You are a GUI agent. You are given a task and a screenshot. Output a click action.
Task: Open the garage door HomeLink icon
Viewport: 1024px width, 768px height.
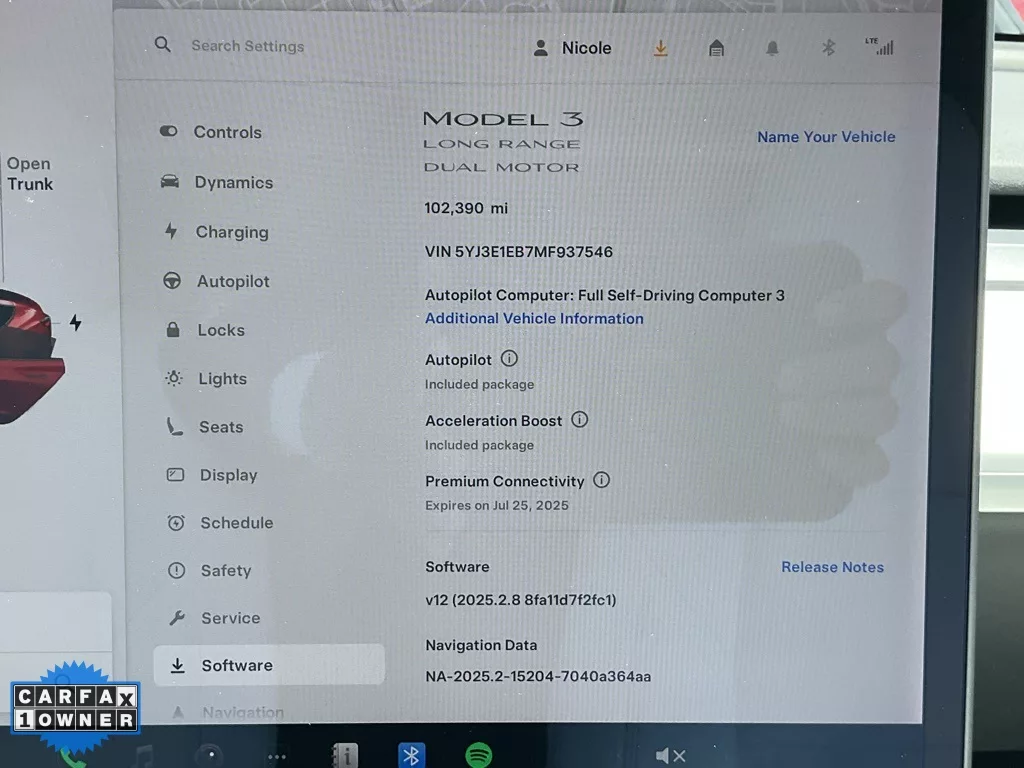click(716, 48)
